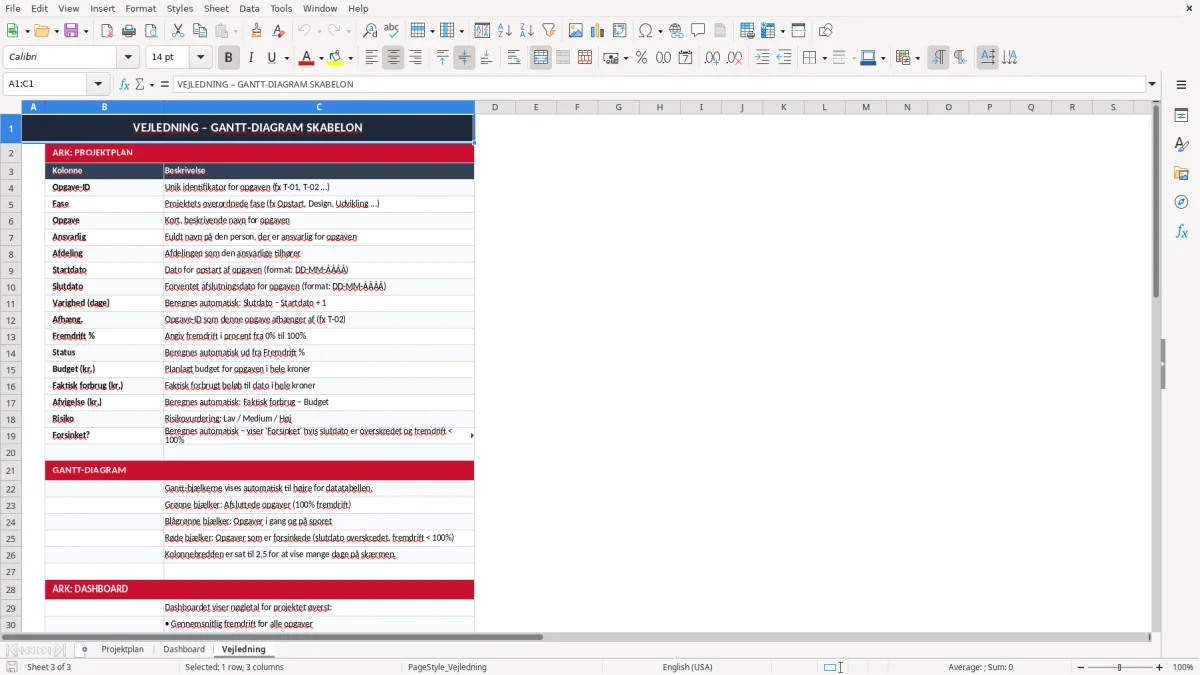Expand the Name Box dropdown

tap(98, 84)
